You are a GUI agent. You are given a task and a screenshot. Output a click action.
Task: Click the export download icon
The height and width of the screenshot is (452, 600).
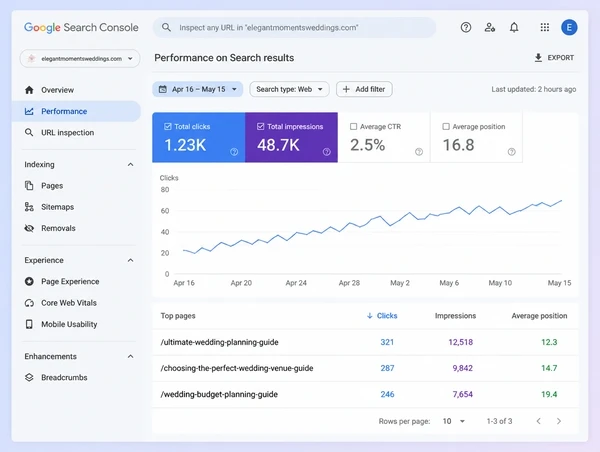538,58
